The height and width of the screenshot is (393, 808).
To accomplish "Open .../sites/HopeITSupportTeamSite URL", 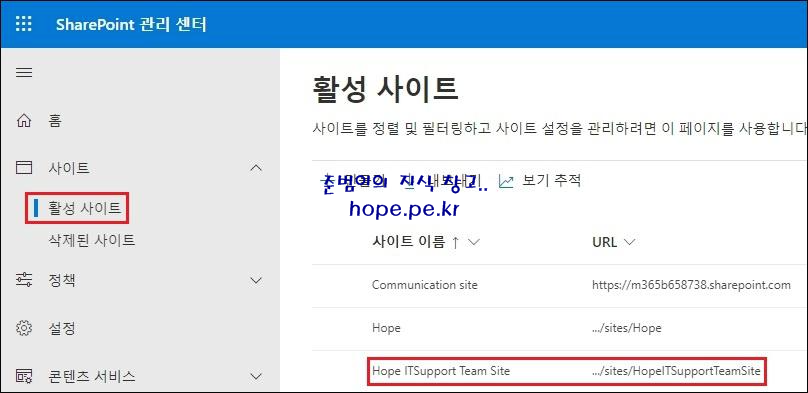I will point(677,371).
